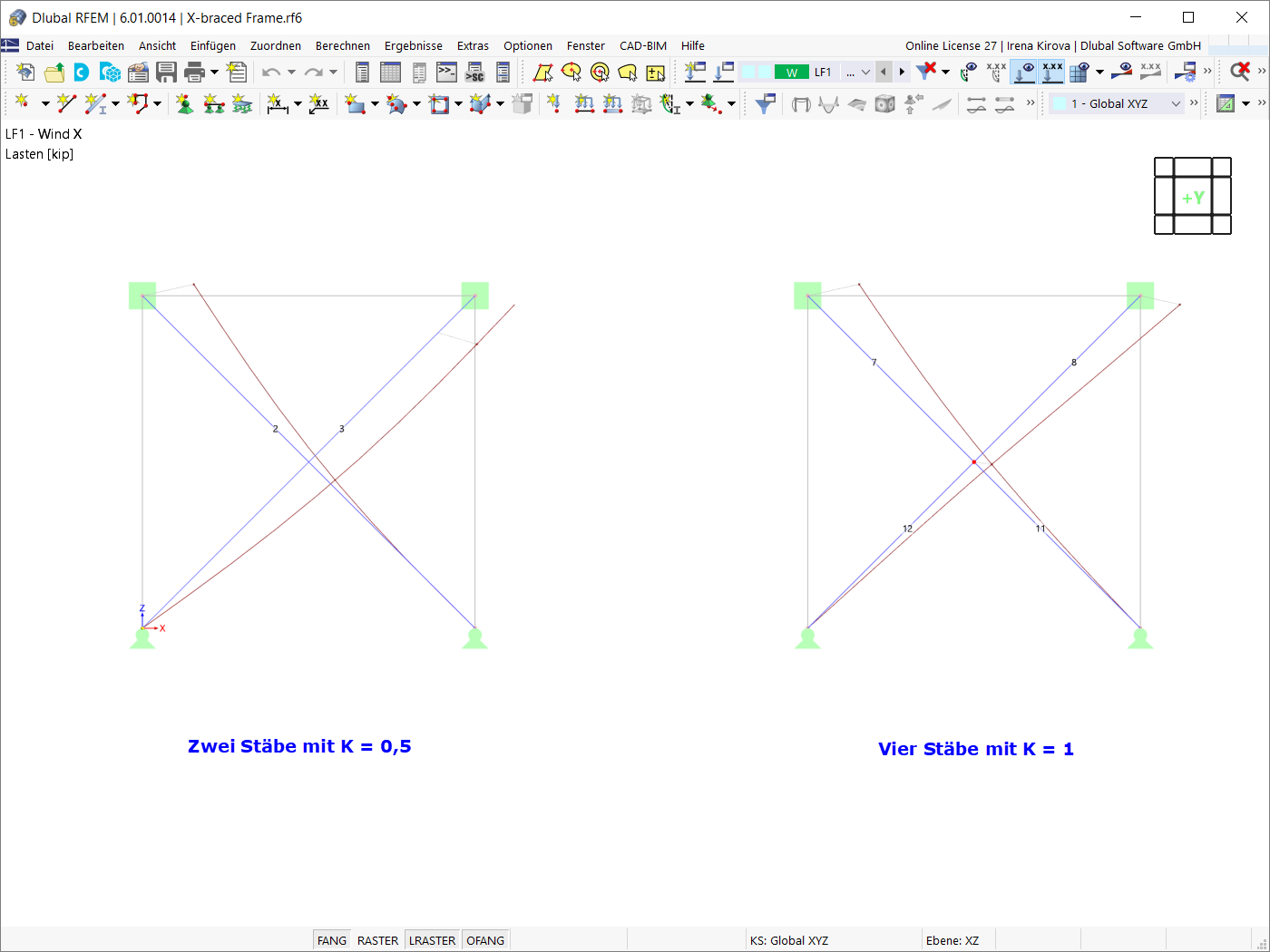Open the Berechnen menu
The width and height of the screenshot is (1270, 952).
343,45
